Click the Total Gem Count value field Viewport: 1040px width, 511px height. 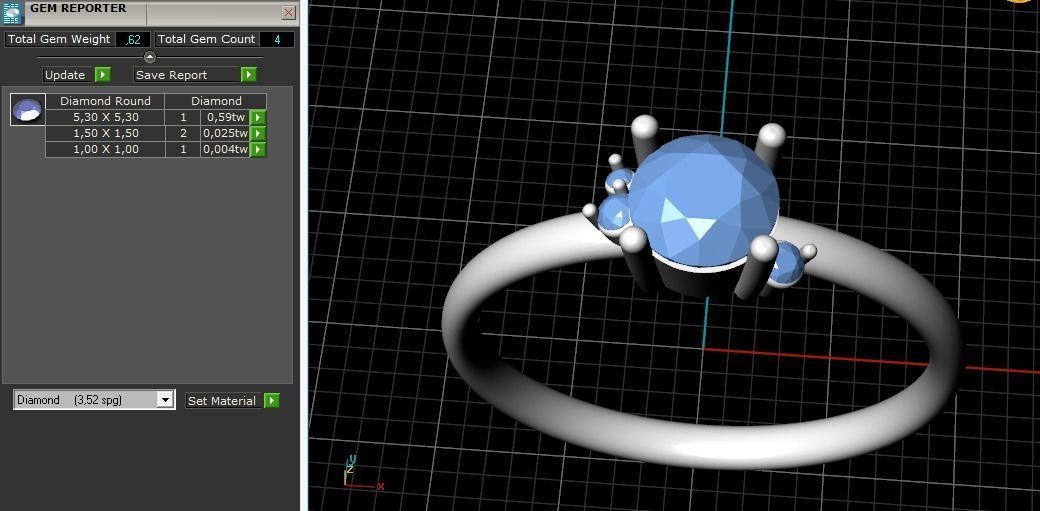pos(277,39)
